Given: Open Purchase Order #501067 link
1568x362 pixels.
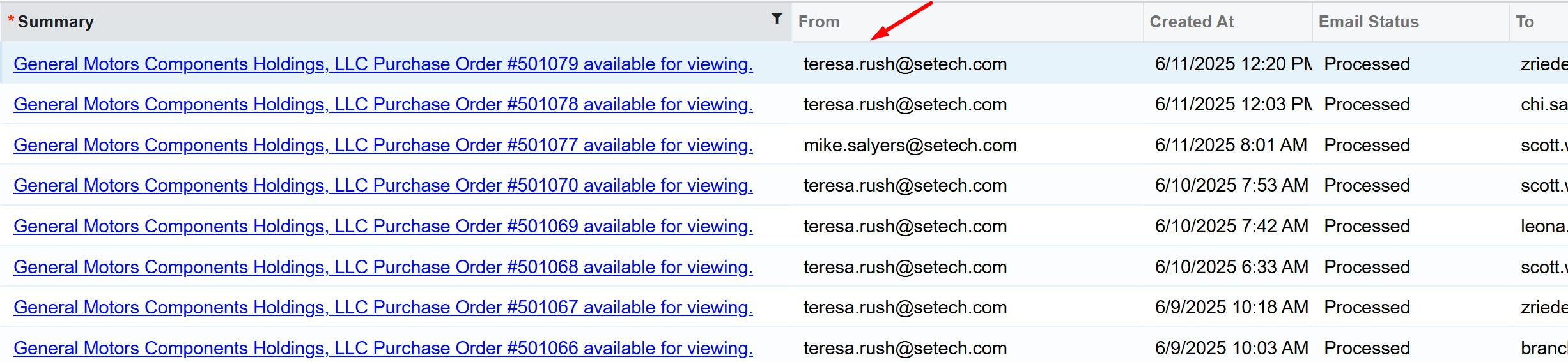Looking at the screenshot, I should [383, 307].
